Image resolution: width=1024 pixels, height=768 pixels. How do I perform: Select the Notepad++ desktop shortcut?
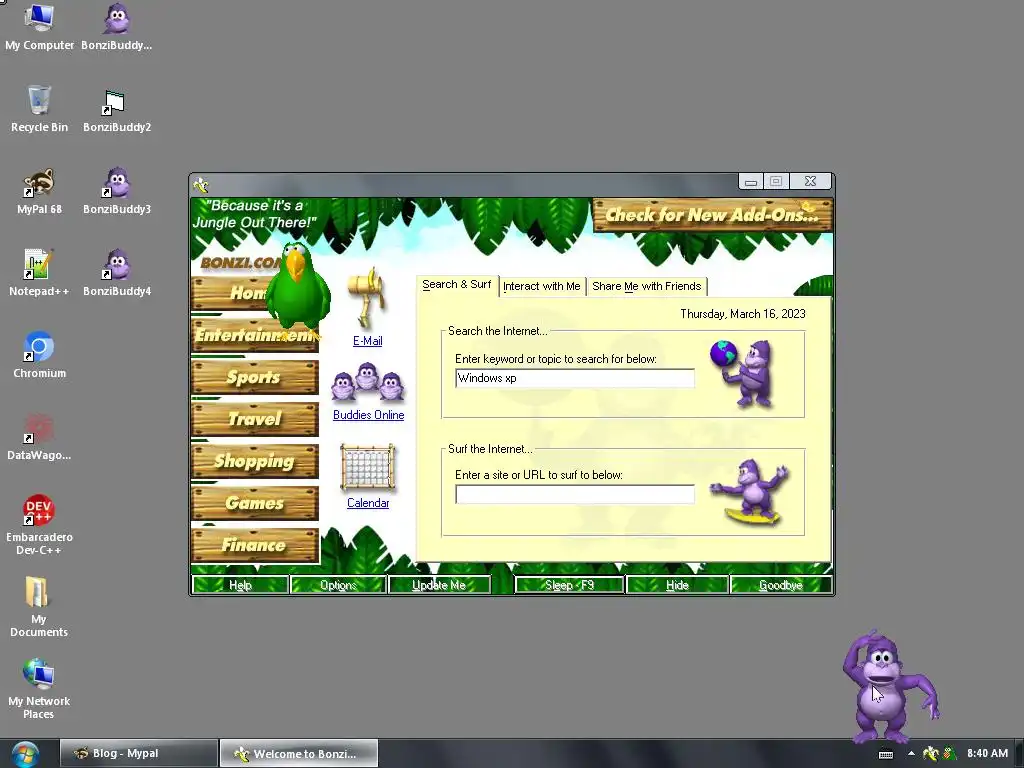pos(39,273)
